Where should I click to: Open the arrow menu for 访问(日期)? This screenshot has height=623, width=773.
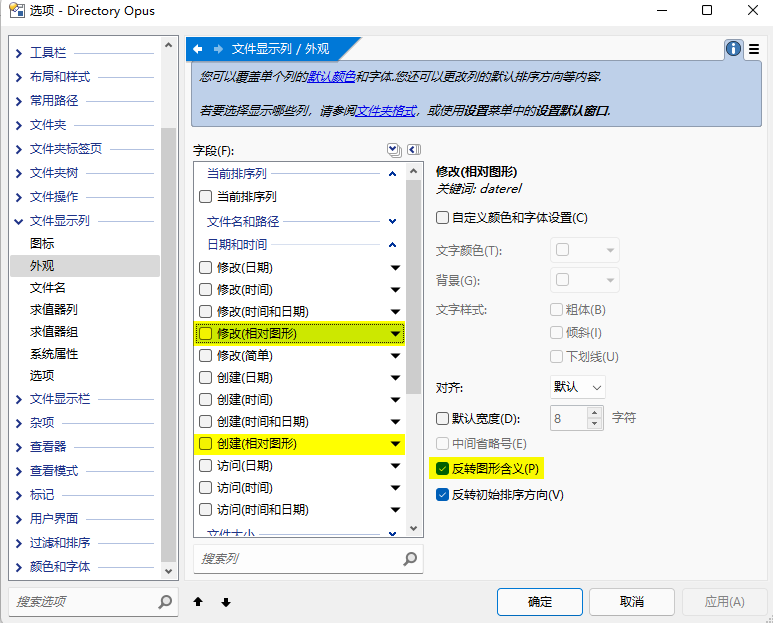(395, 466)
